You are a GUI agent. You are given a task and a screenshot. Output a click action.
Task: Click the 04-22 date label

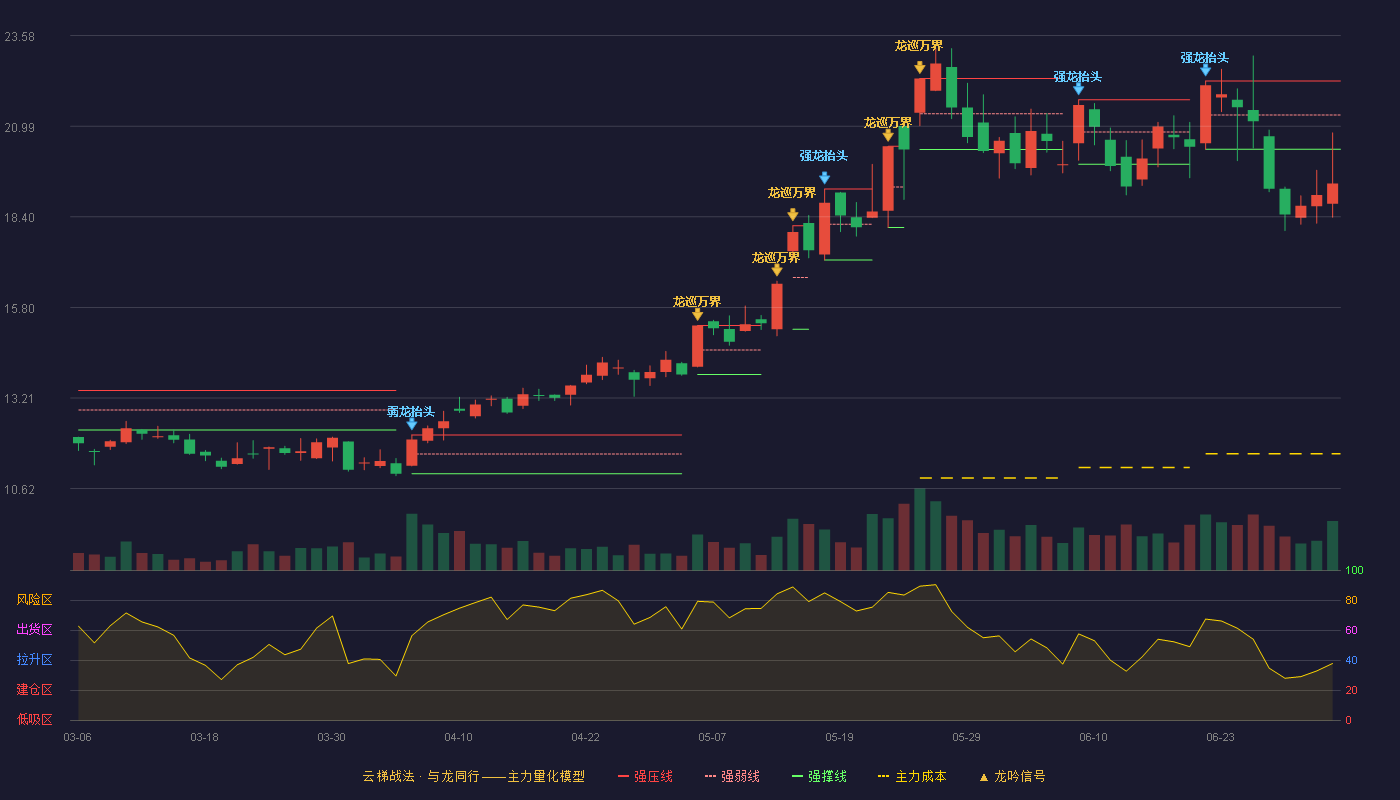[x=585, y=737]
